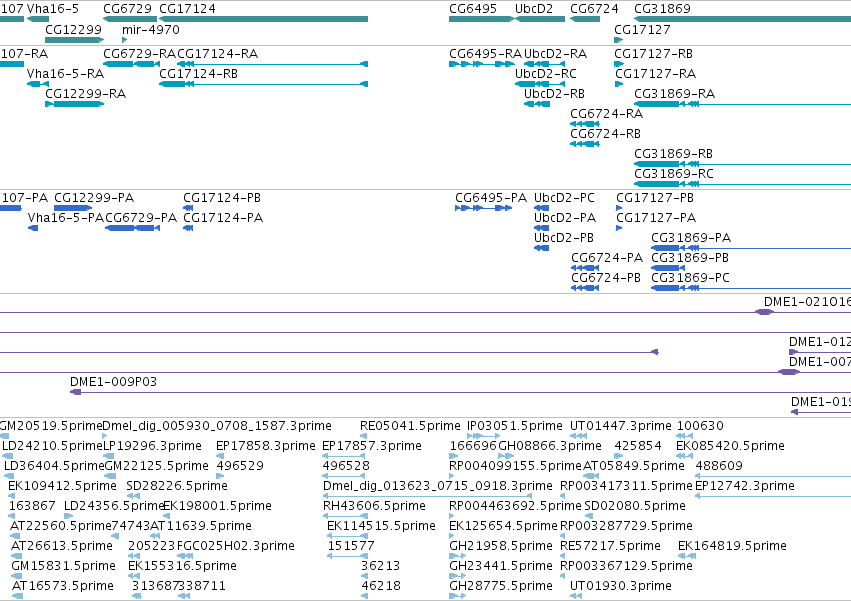Viewport: 851px width, 601px height.
Task: Select EST RE05041.5prime
Action: pyautogui.click(x=365, y=436)
